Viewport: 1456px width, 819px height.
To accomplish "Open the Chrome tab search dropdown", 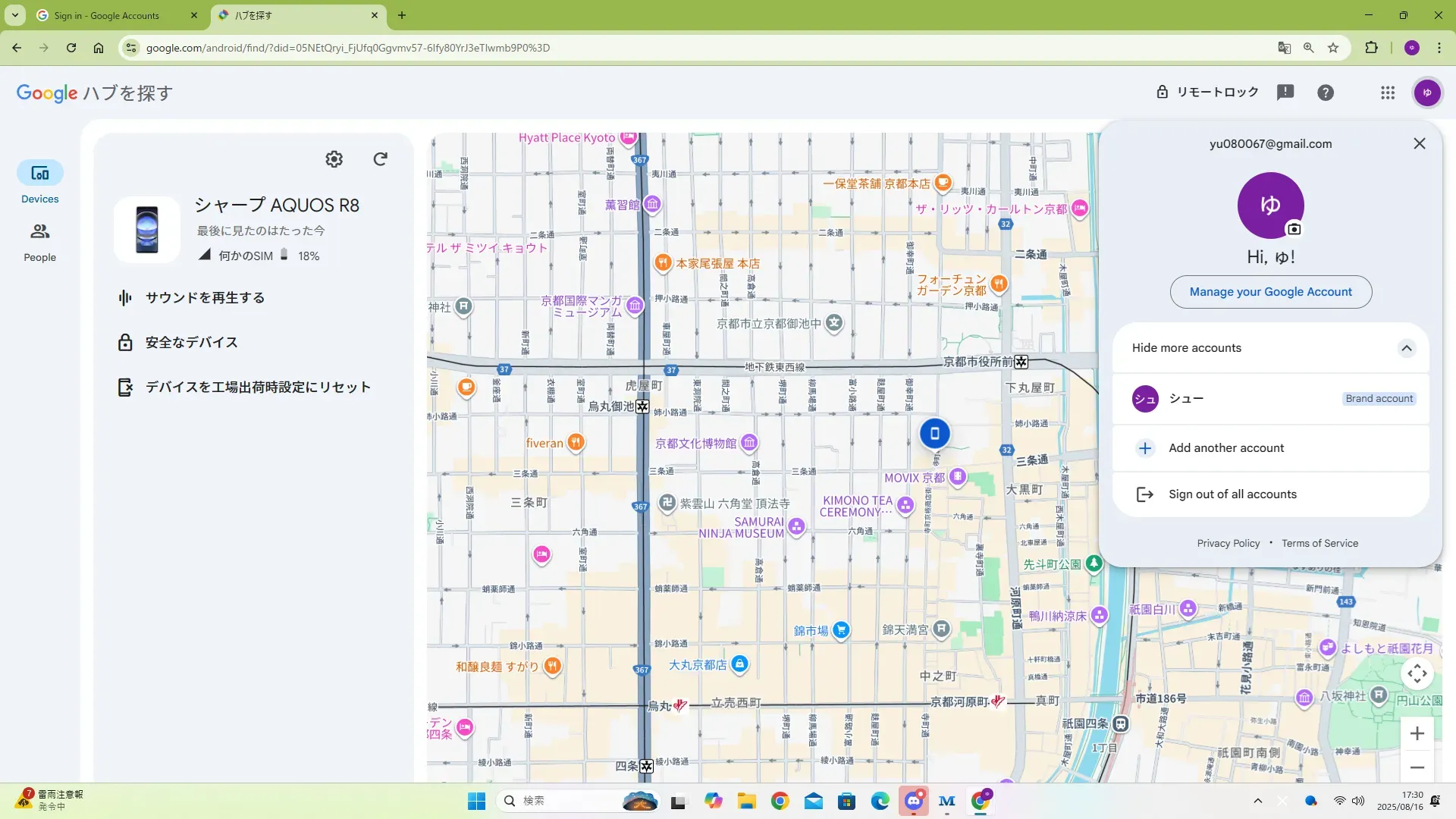I will pyautogui.click(x=14, y=14).
